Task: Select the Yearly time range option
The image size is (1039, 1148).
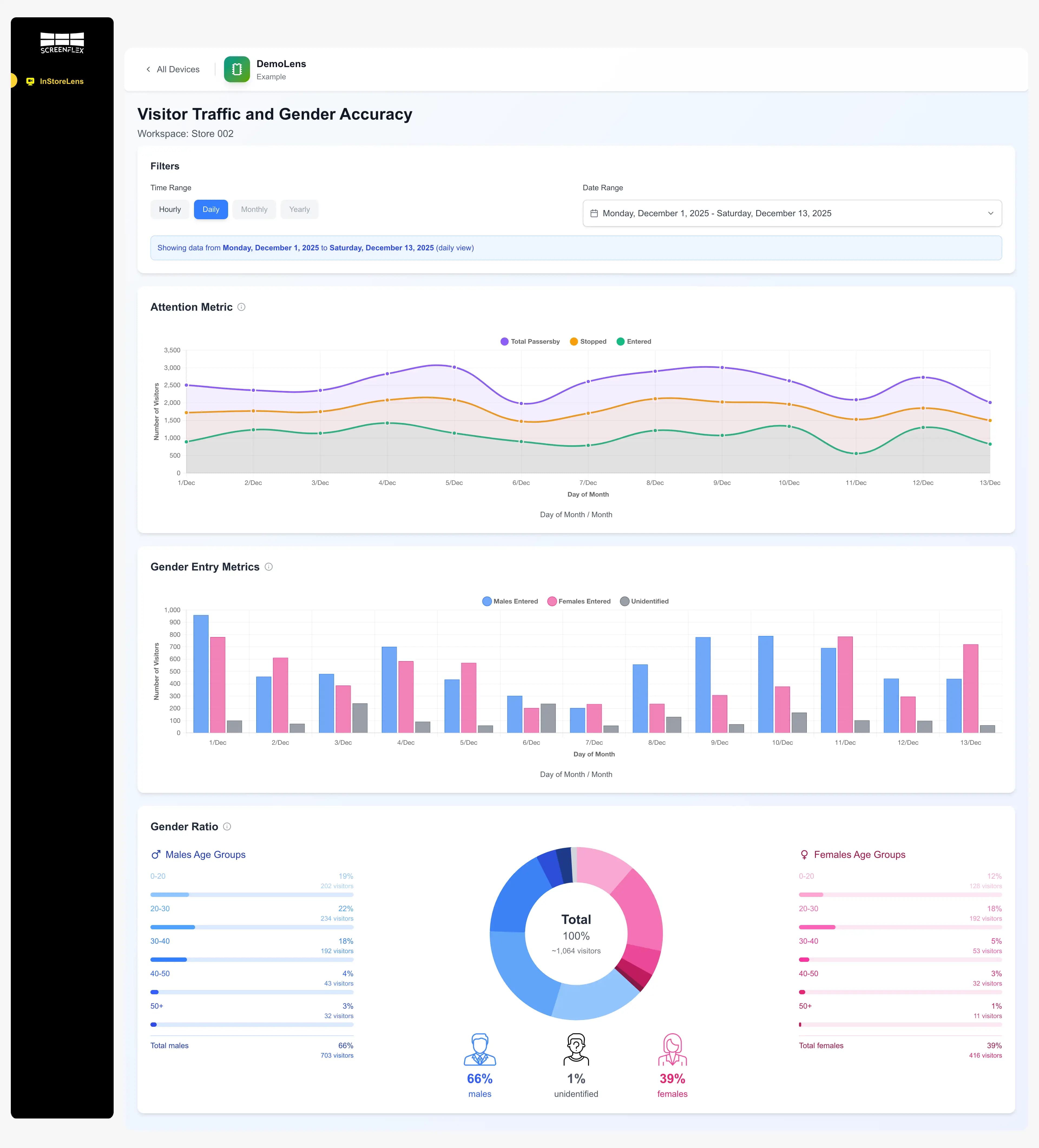Action: point(299,209)
